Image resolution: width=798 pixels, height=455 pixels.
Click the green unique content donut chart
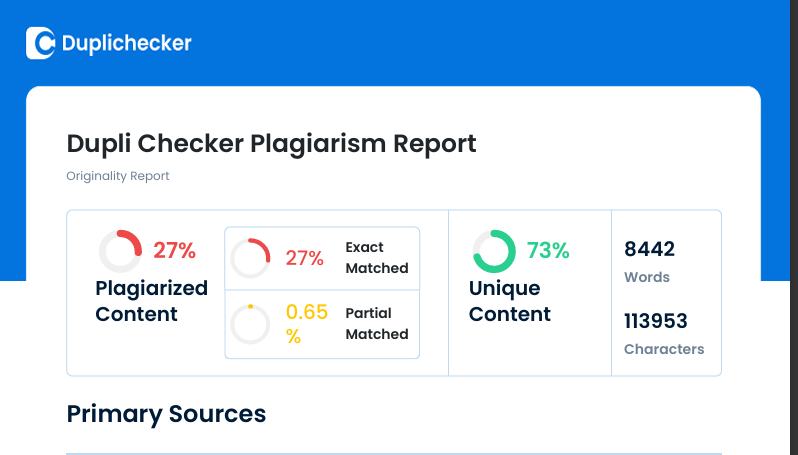point(494,251)
